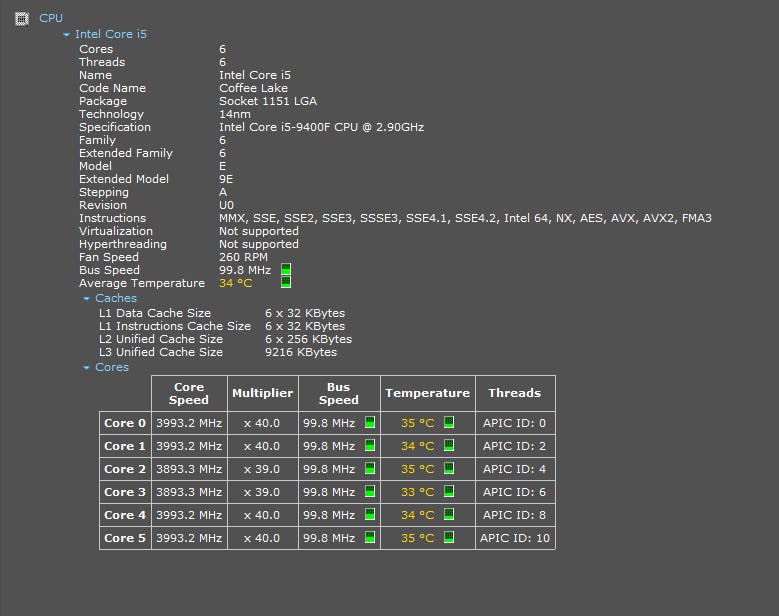Viewport: 779px width, 616px height.
Task: Click Core 4 temperature graph icon
Action: [x=449, y=514]
